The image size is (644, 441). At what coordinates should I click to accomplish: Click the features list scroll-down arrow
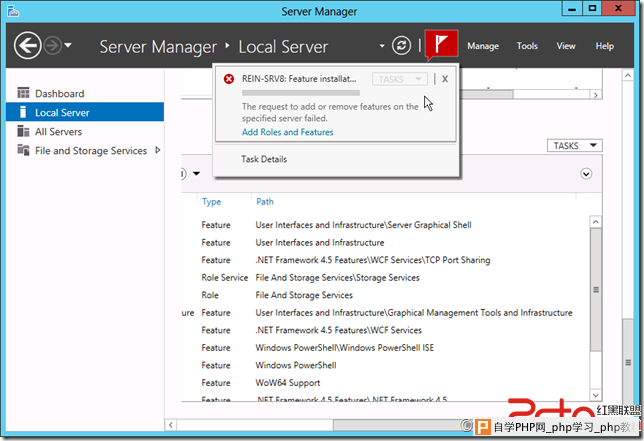tap(596, 395)
